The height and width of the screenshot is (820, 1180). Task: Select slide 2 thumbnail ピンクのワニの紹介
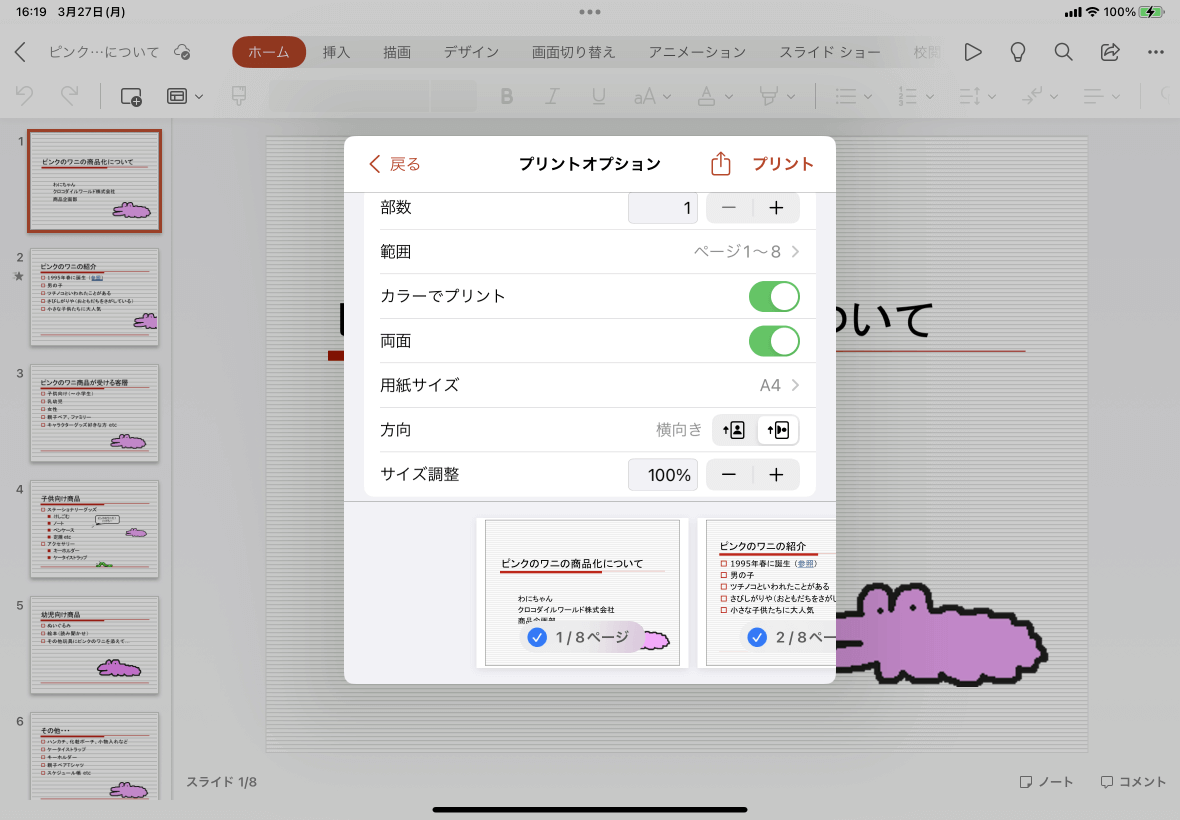point(95,297)
